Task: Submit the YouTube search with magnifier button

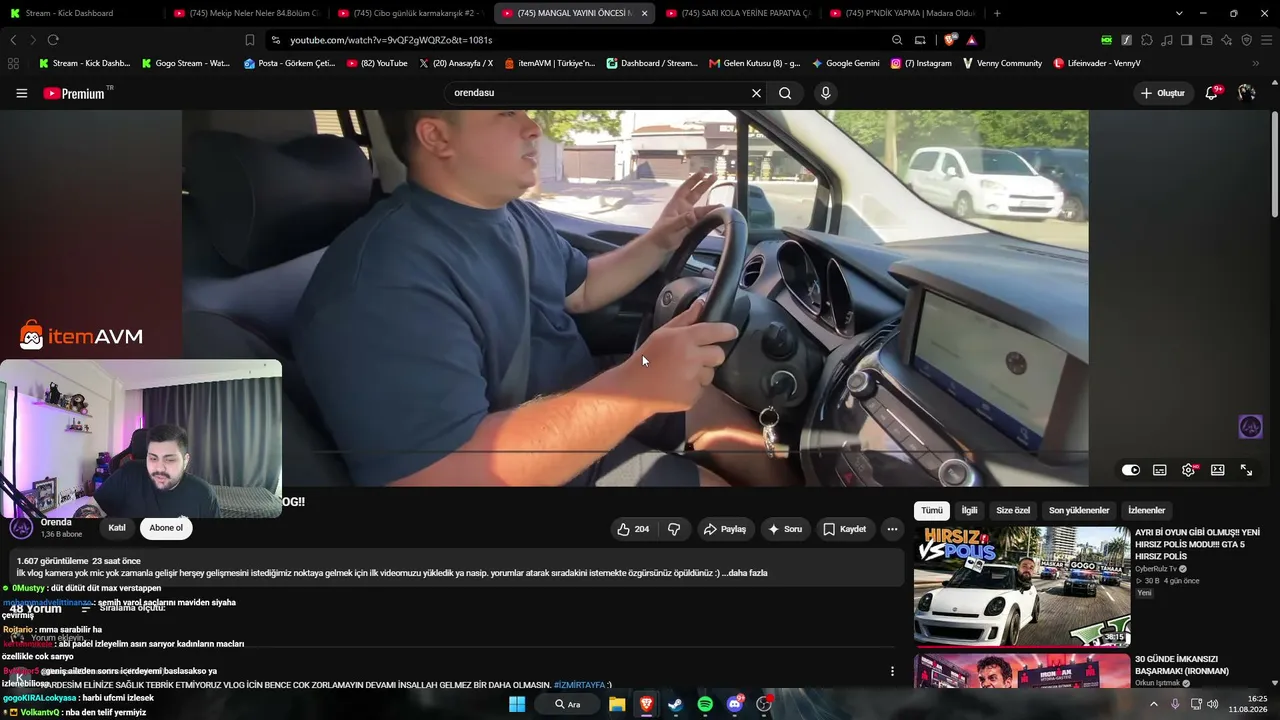Action: (785, 93)
